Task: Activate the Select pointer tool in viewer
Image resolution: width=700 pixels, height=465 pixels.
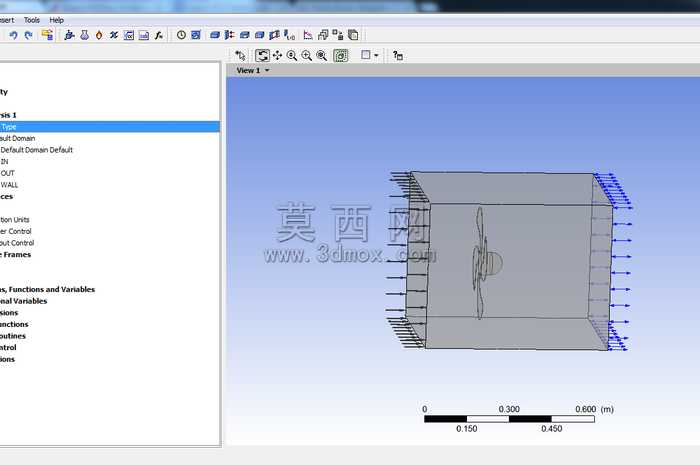Action: click(240, 55)
